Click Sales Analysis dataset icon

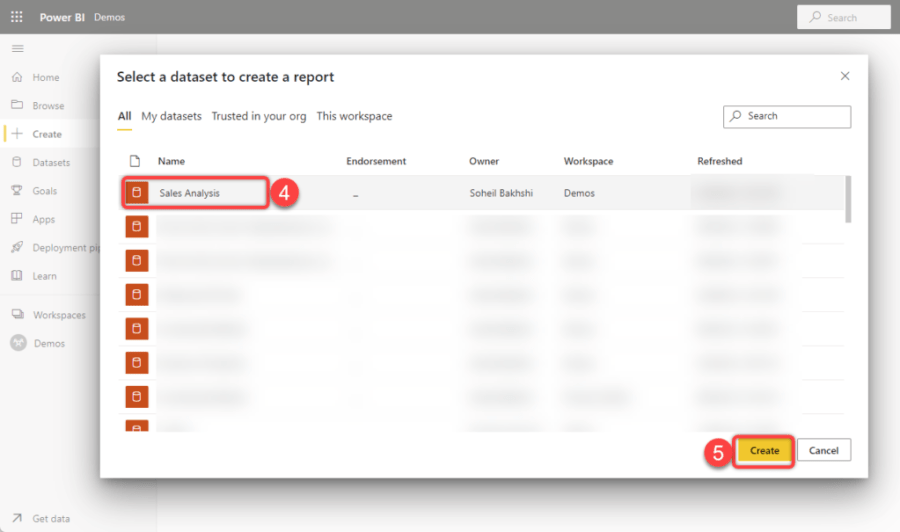coord(137,193)
